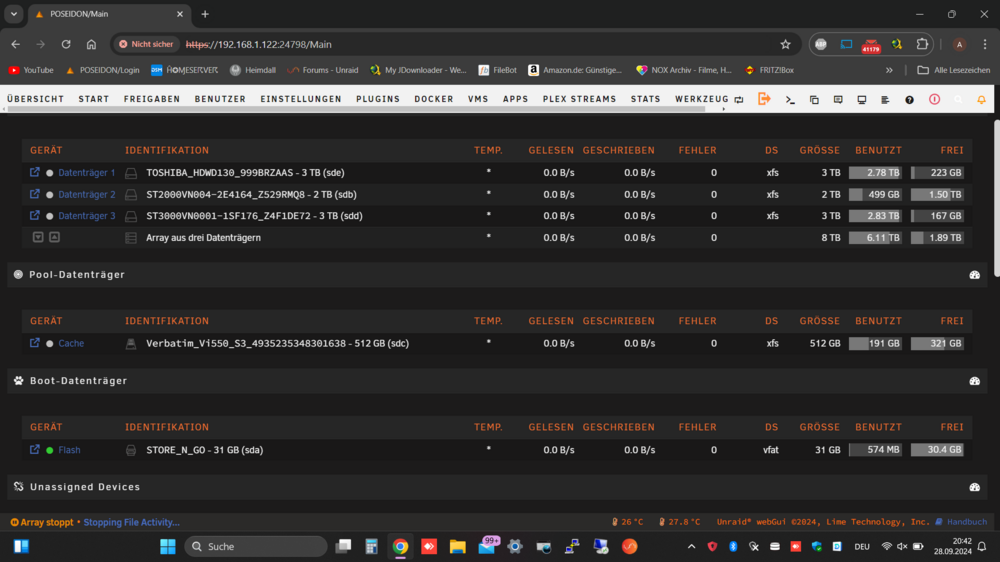Image resolution: width=1000 pixels, height=562 pixels.
Task: Click the browser address bar URL
Action: point(258,44)
